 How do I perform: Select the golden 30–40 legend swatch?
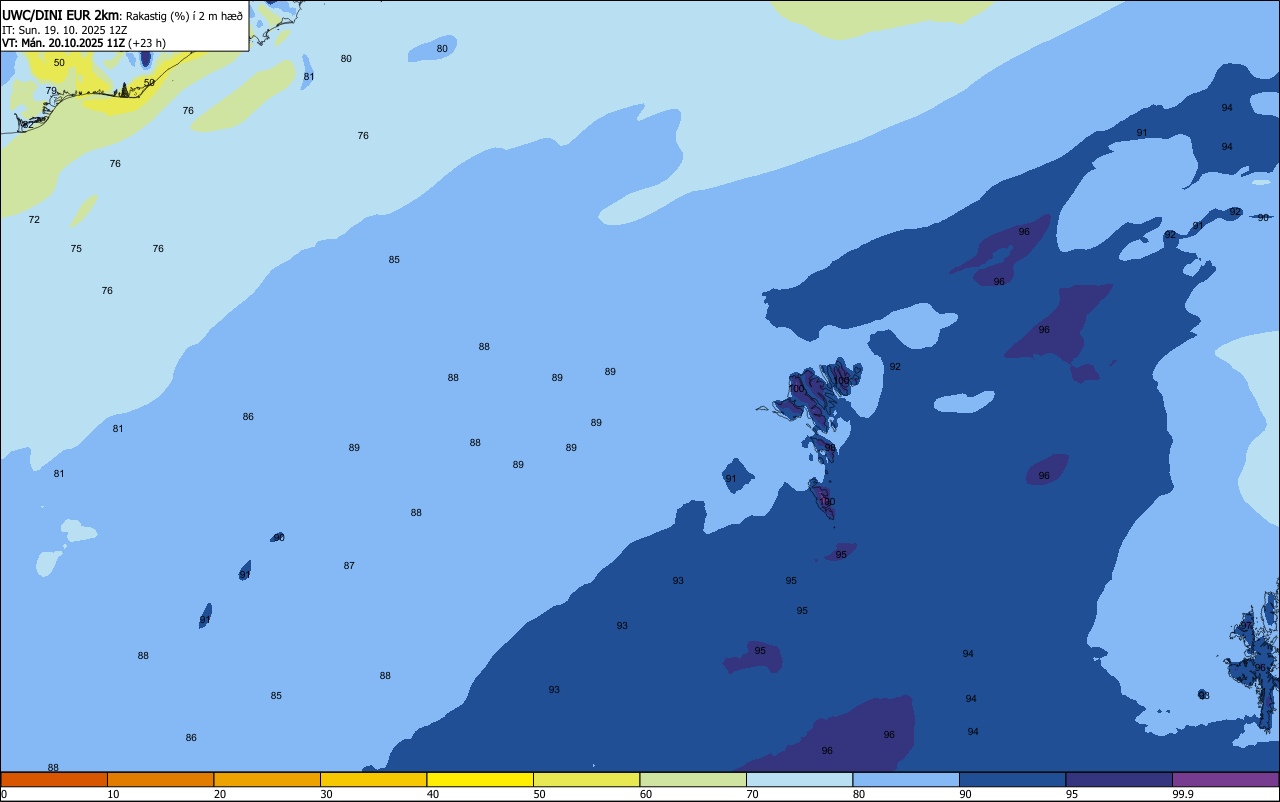click(x=373, y=779)
